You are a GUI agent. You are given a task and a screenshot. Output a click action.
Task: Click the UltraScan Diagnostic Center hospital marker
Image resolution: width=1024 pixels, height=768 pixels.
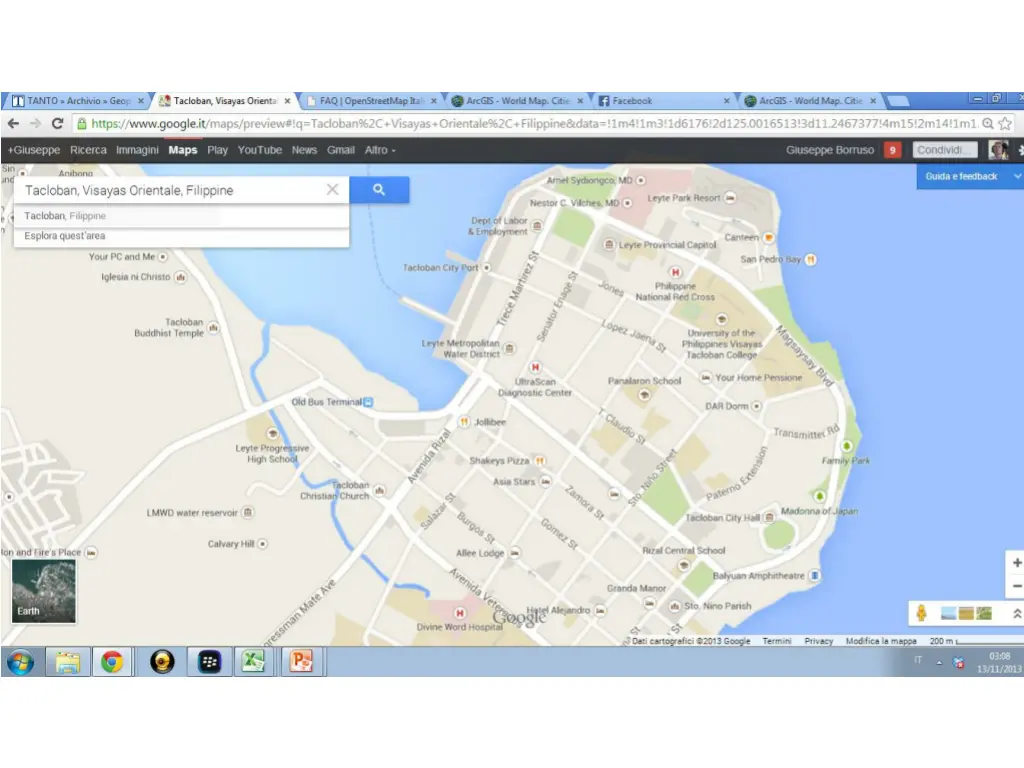pos(536,367)
